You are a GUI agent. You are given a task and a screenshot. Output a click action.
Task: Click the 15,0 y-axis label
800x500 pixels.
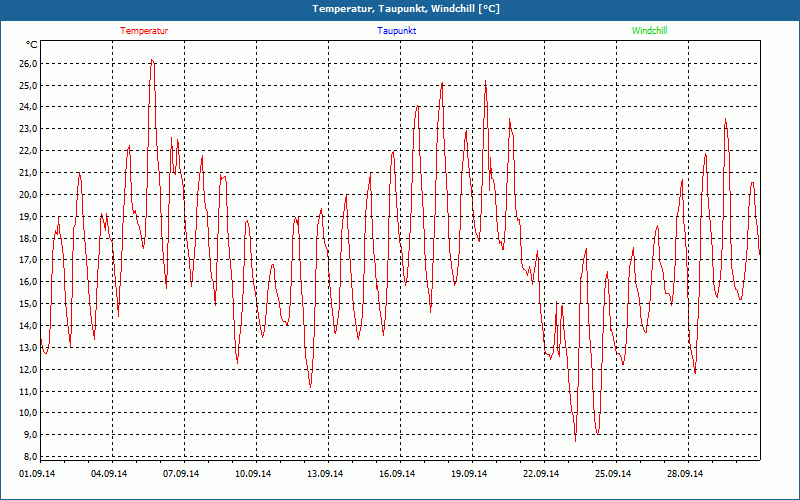[28, 304]
